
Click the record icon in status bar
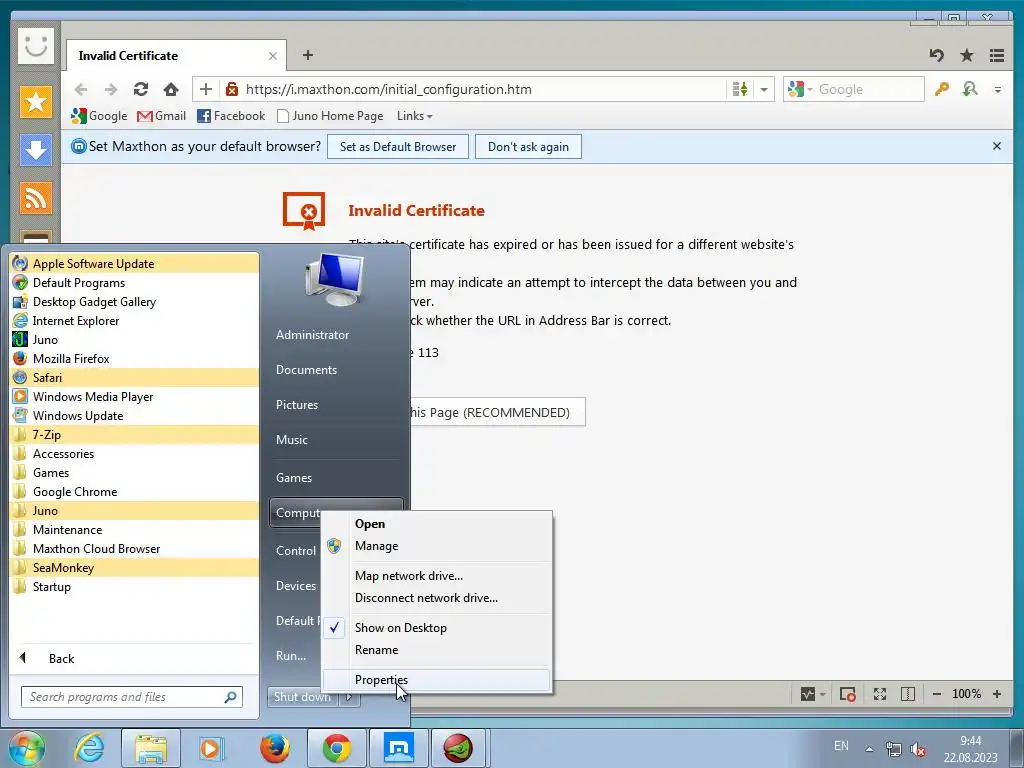tap(848, 694)
